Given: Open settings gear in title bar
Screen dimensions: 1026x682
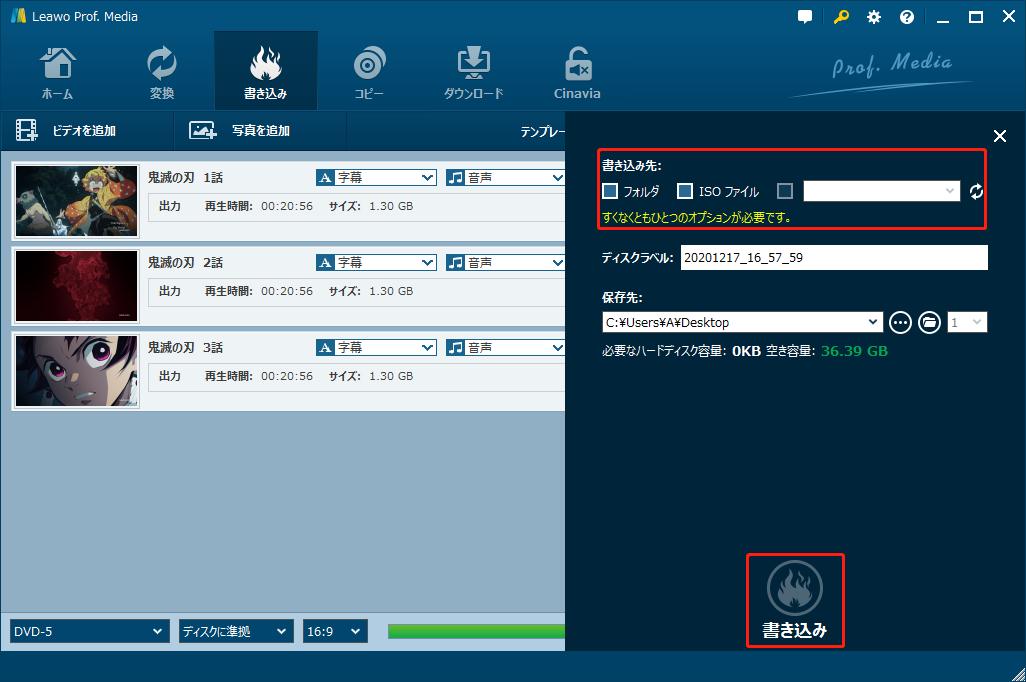Looking at the screenshot, I should [x=874, y=17].
